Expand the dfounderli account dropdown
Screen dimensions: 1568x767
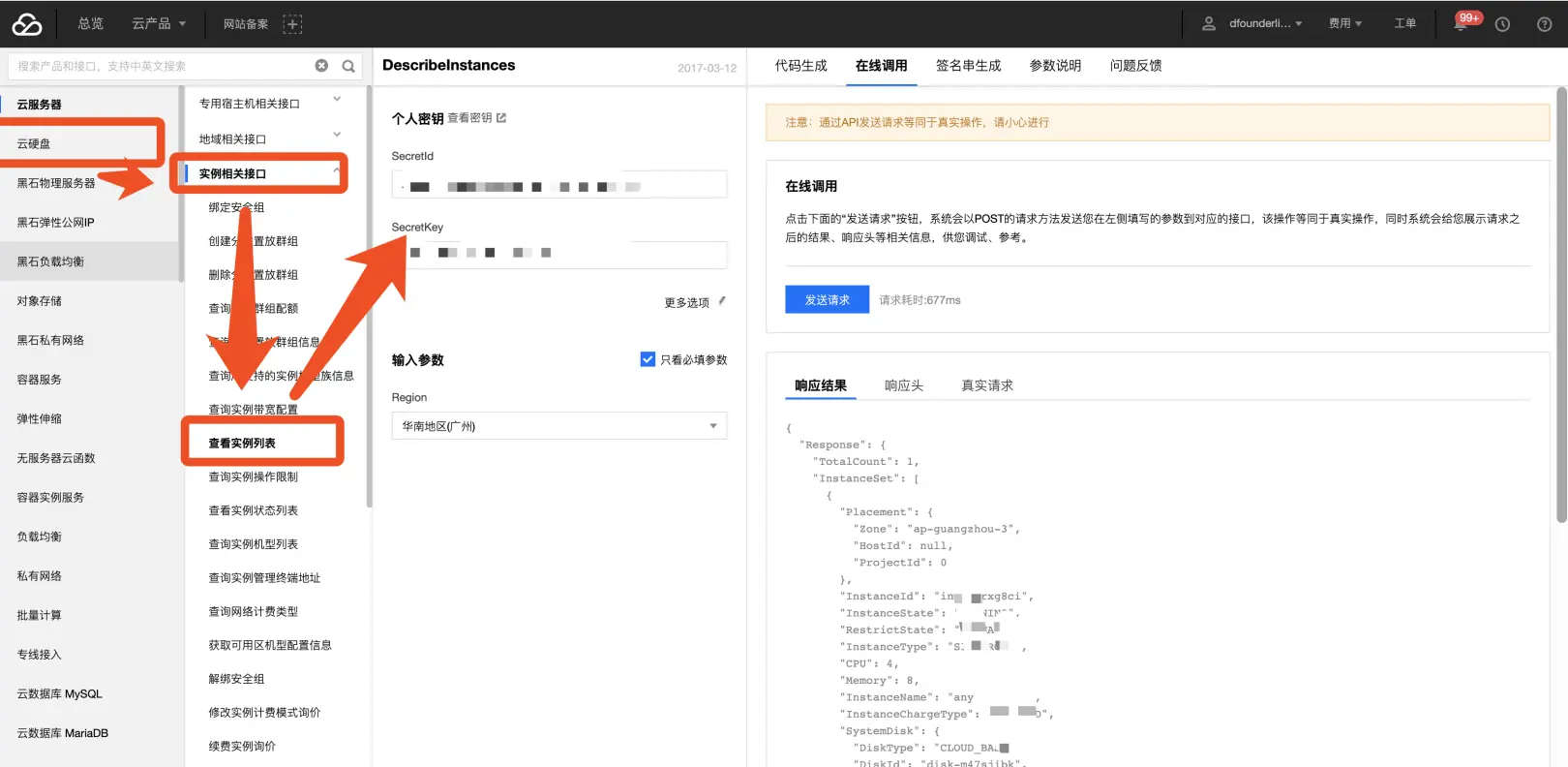click(x=1265, y=24)
